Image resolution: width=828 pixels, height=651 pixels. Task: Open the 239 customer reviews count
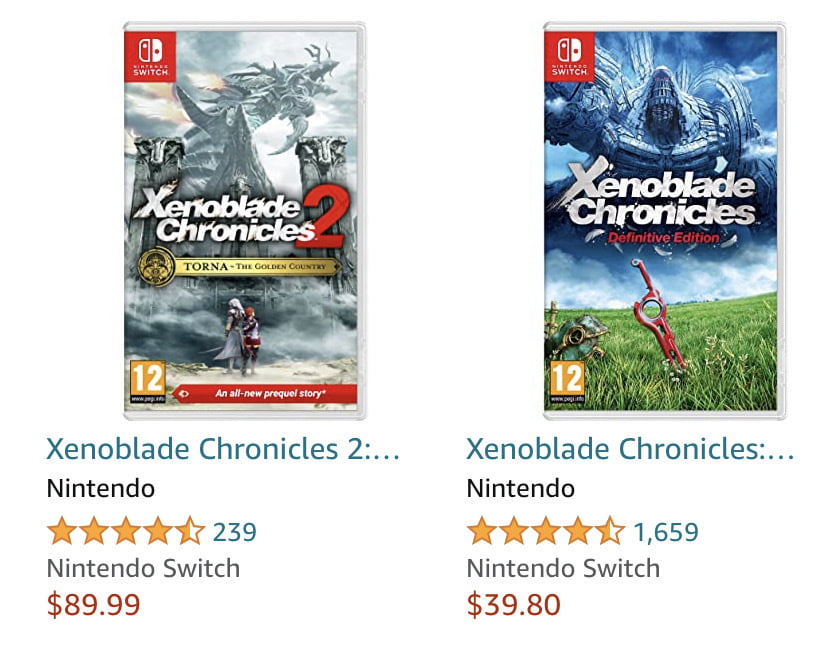(x=235, y=531)
